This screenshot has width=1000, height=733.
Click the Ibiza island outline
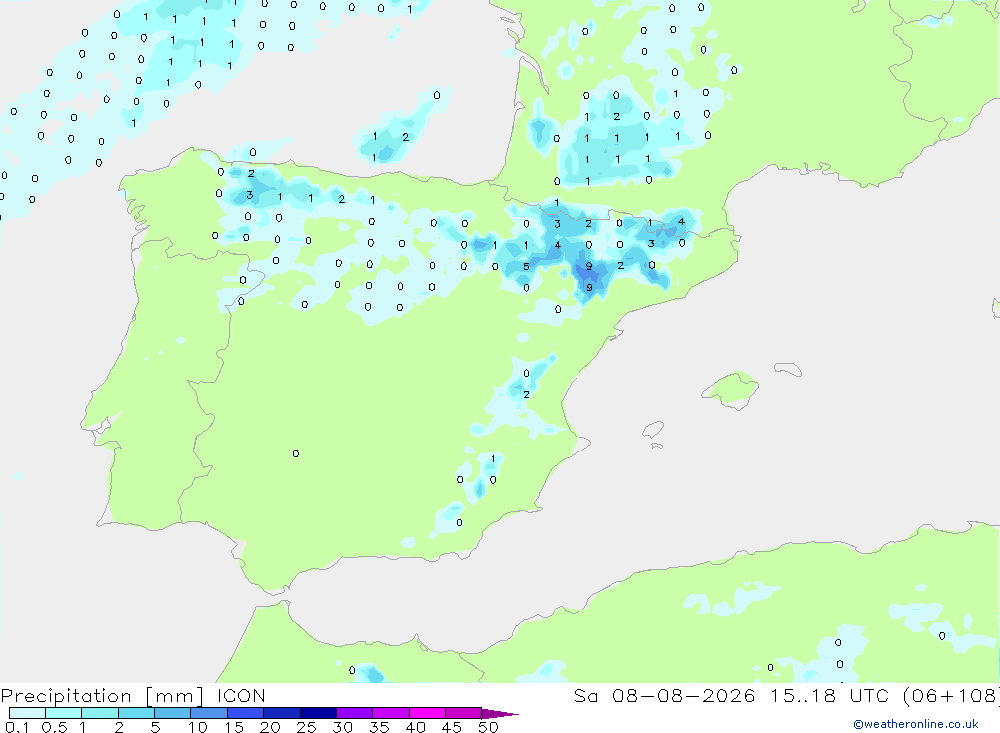(x=653, y=430)
